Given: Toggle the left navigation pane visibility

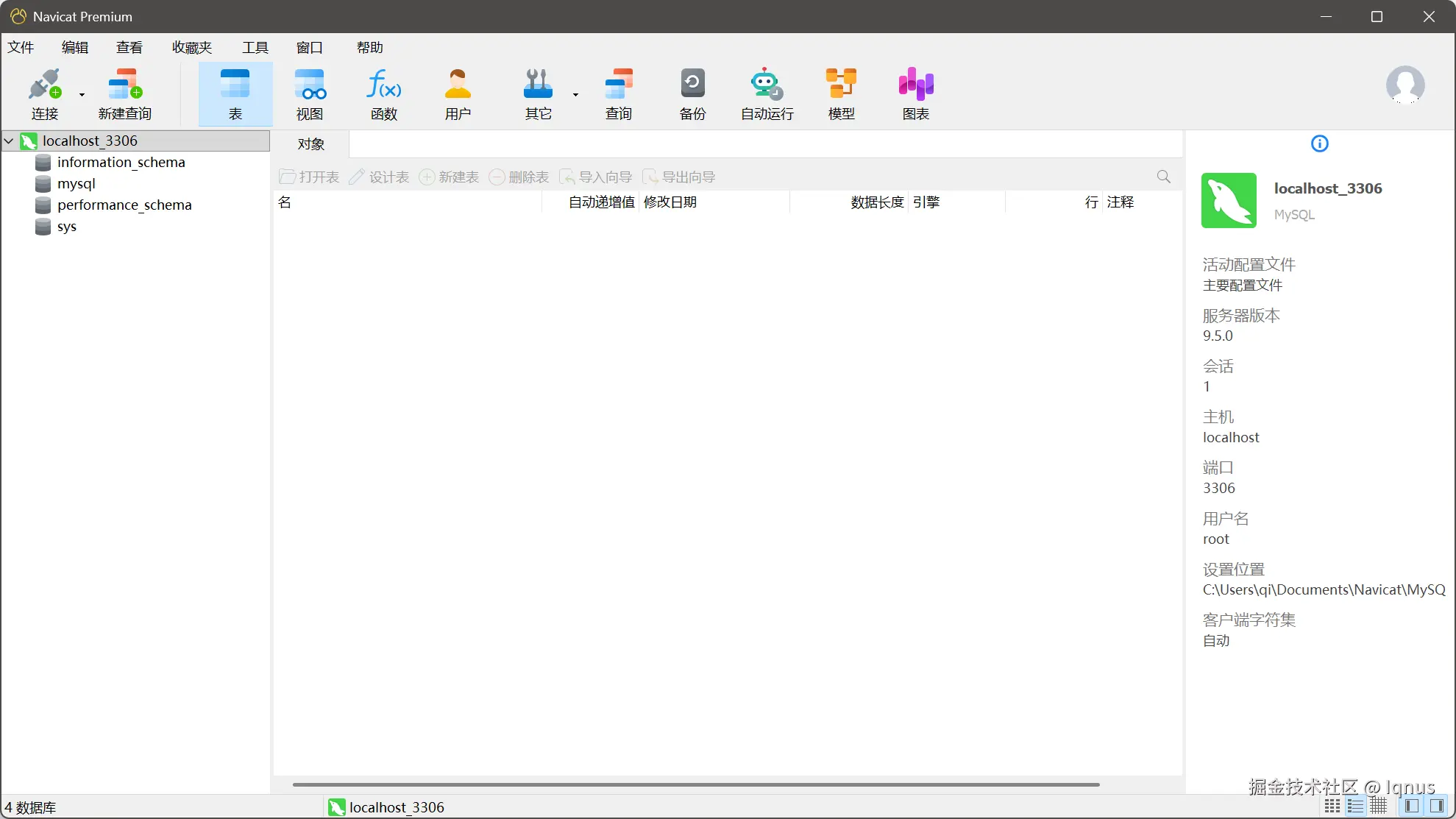Looking at the screenshot, I should 1411,806.
